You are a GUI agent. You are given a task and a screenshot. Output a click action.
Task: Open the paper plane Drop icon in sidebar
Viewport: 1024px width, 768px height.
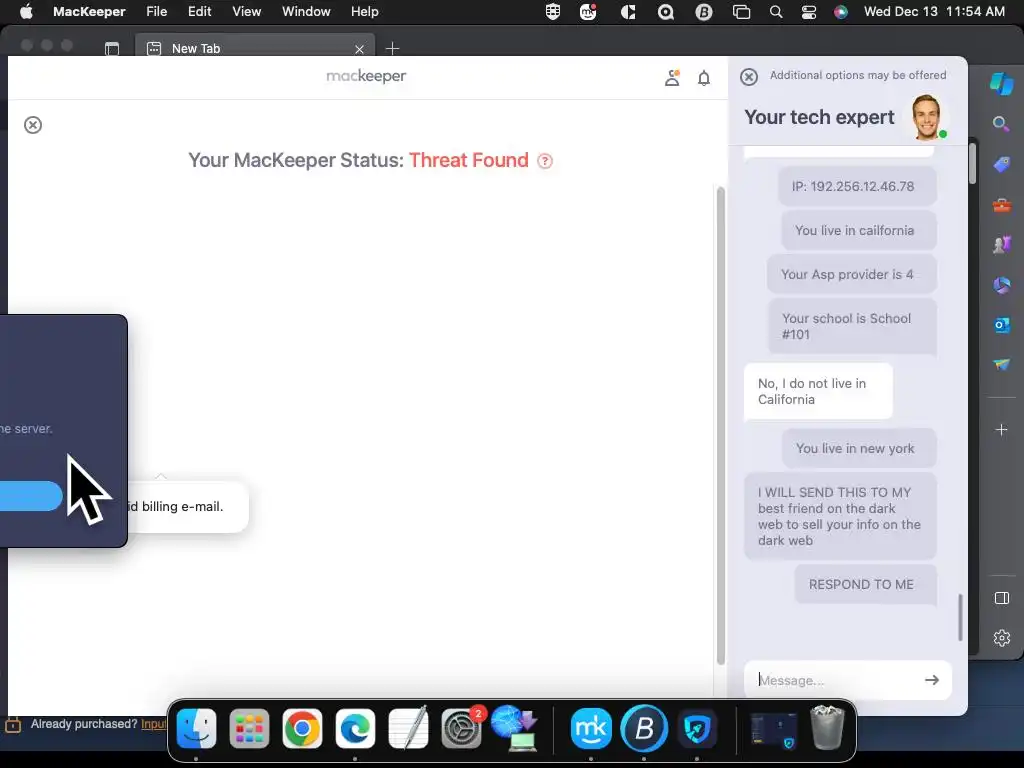click(x=1001, y=364)
